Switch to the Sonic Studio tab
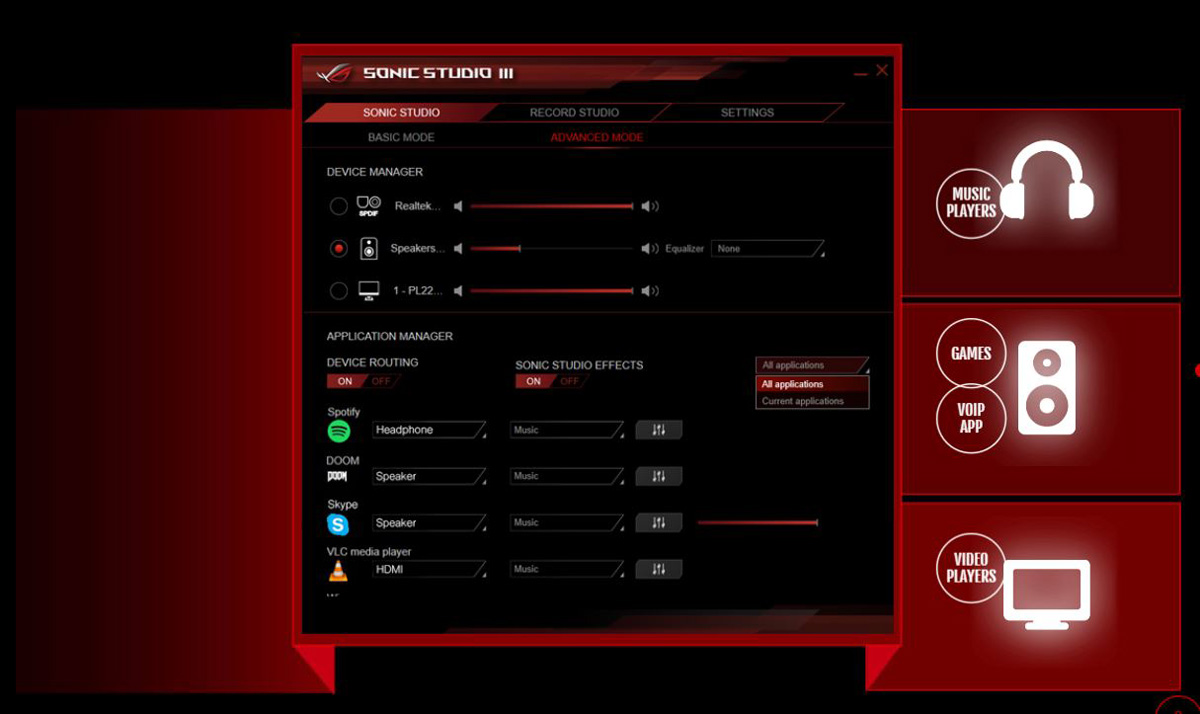Image resolution: width=1200 pixels, height=714 pixels. (401, 112)
